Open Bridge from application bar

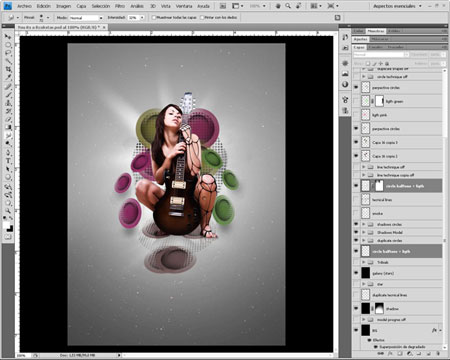click(223, 6)
